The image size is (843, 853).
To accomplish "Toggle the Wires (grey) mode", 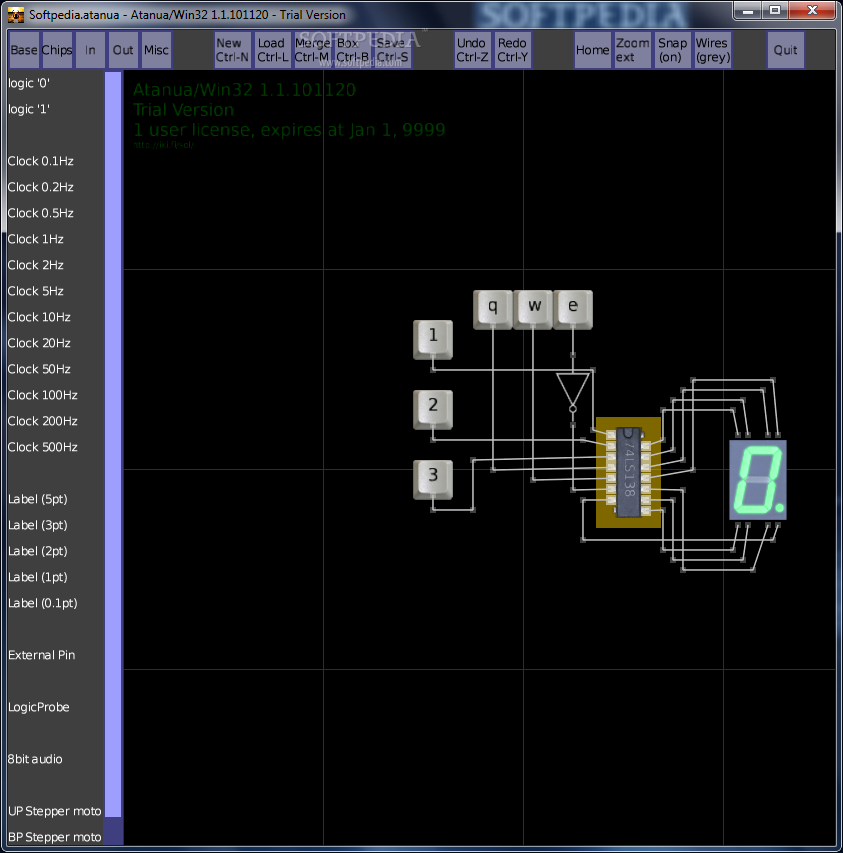I will tap(712, 50).
